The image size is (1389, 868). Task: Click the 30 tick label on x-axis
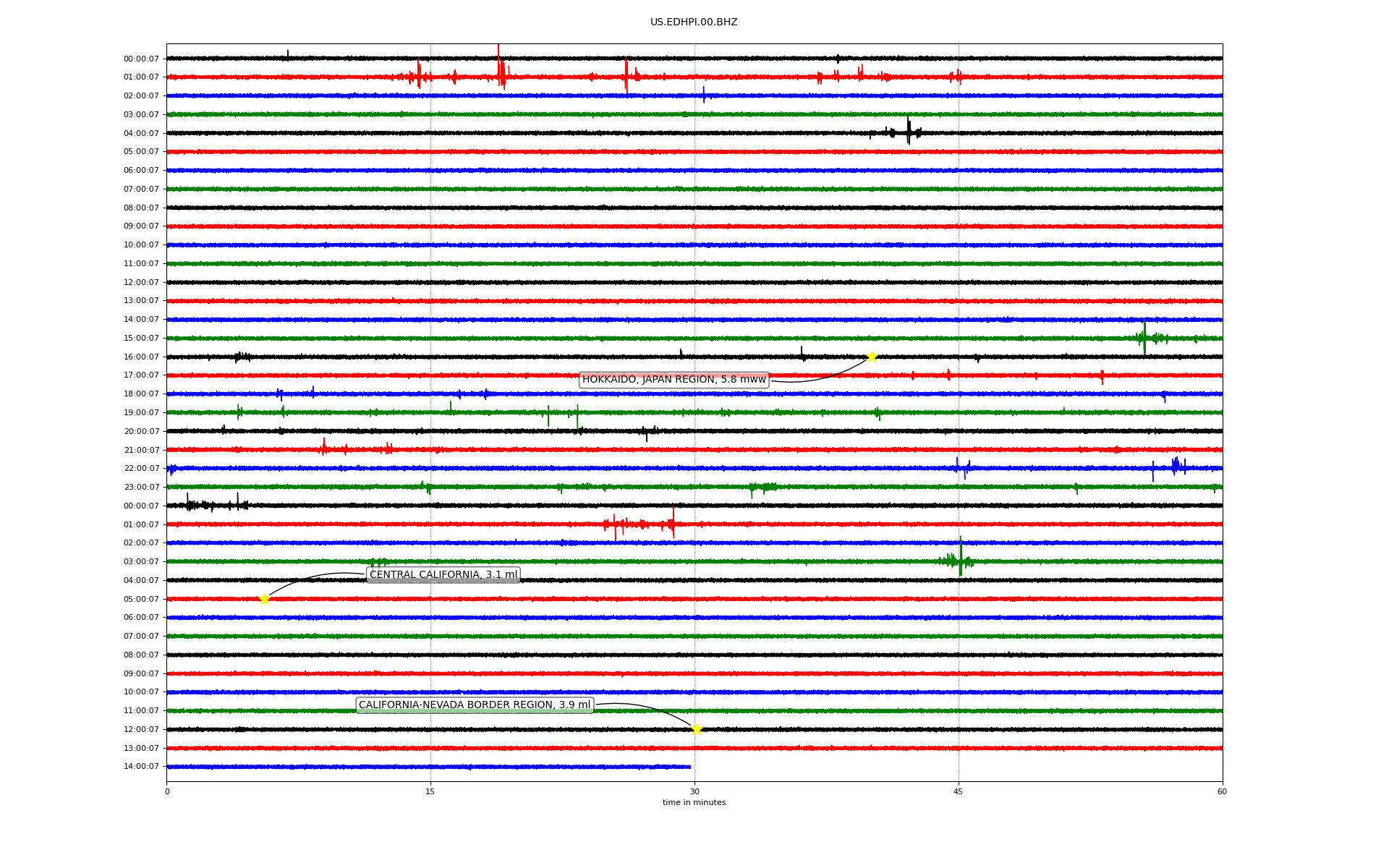point(694,791)
